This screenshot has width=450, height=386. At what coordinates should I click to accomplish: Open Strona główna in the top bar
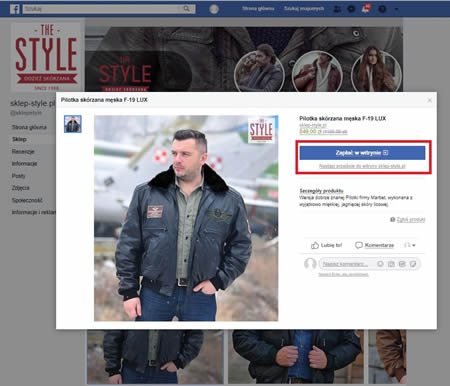258,8
